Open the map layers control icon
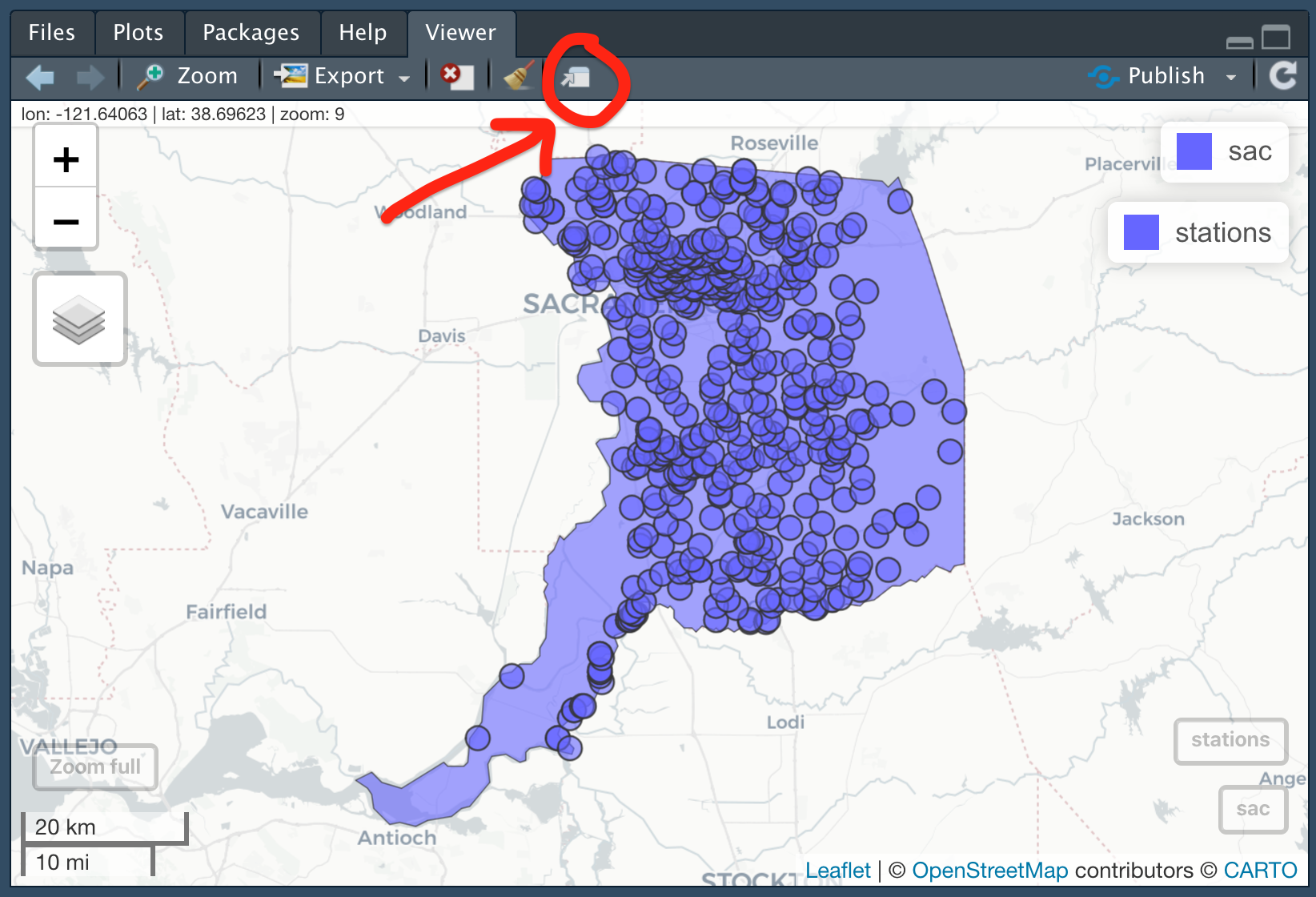The width and height of the screenshot is (1316, 897). [x=79, y=319]
